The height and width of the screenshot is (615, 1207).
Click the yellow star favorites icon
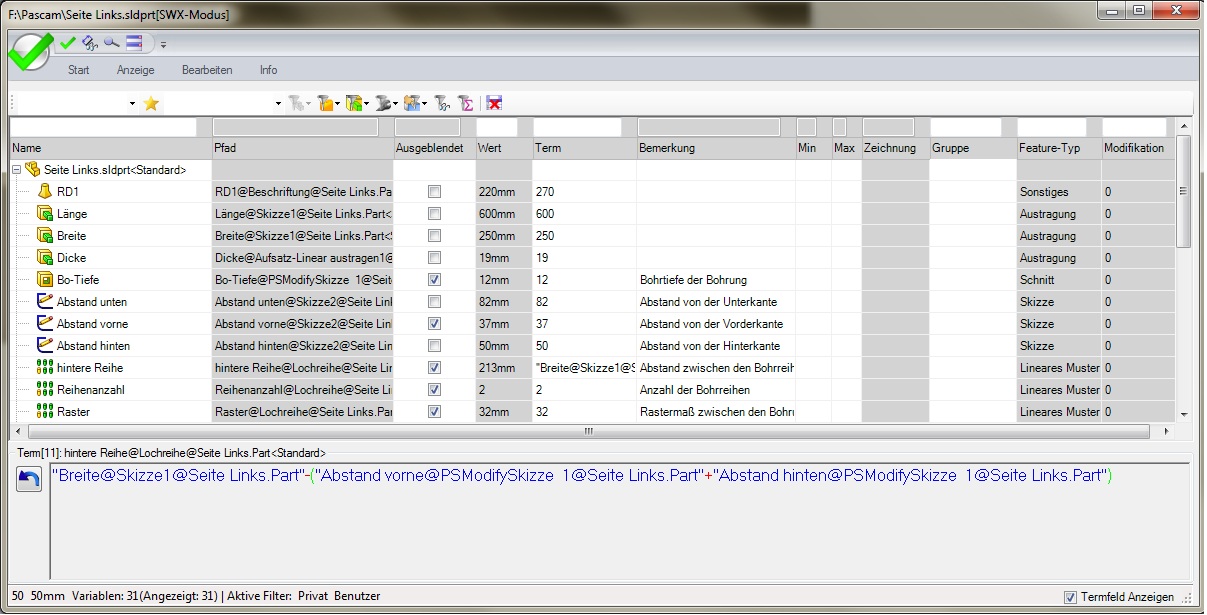click(151, 103)
